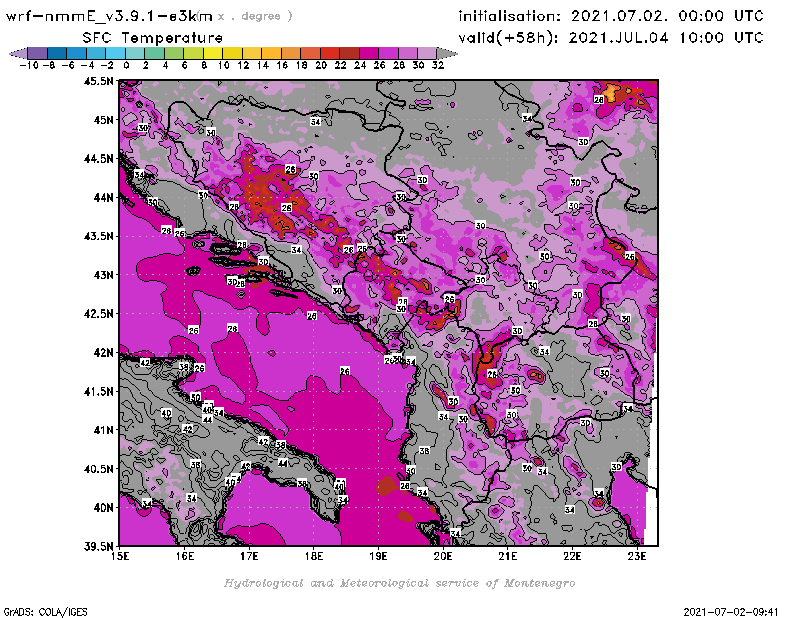This screenshot has height=618, width=800.
Task: Click the 'valid(+58h): 2021.JUL.04 10:00 UTC' line
Action: [x=611, y=38]
